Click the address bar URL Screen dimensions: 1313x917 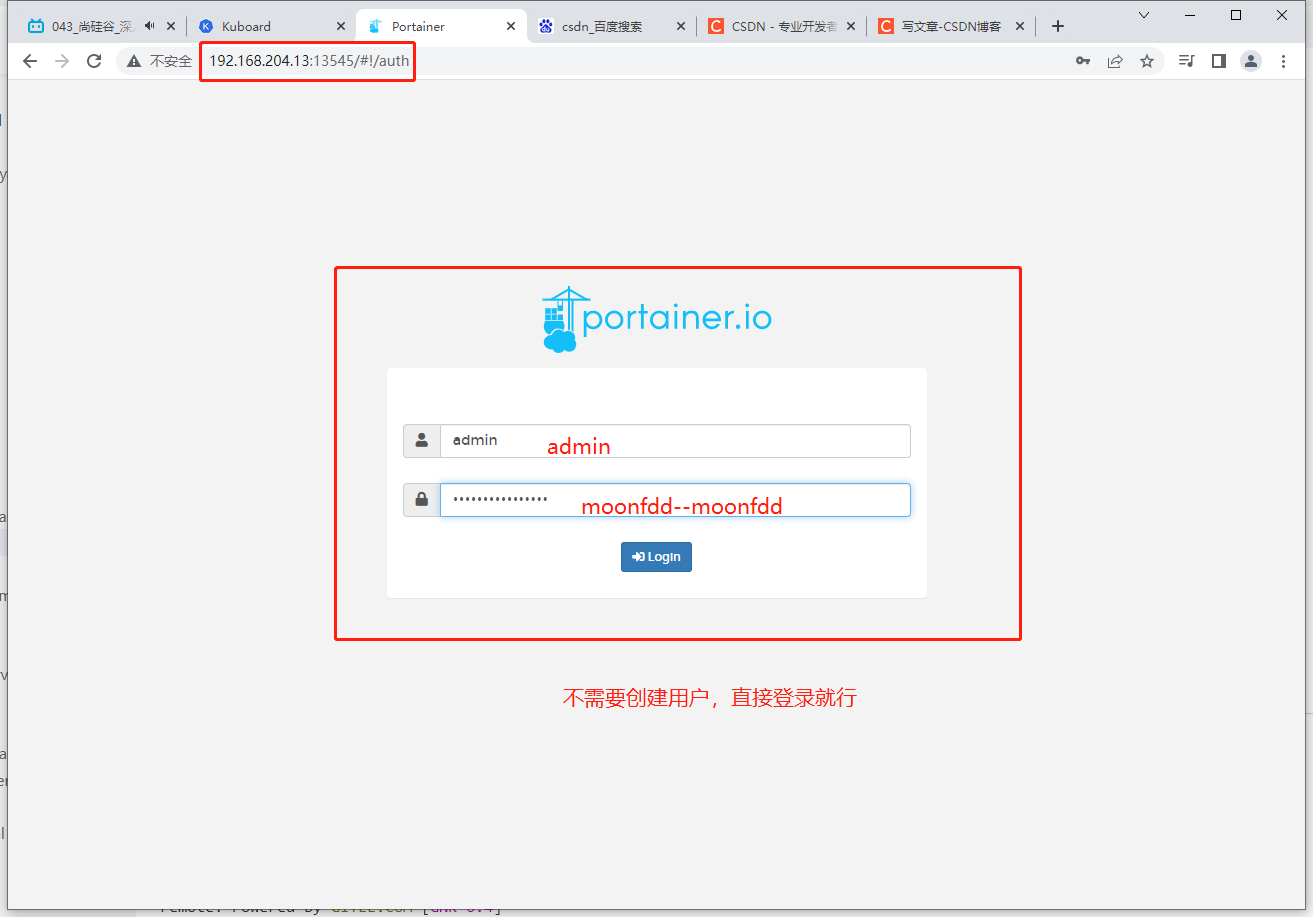pyautogui.click(x=309, y=61)
